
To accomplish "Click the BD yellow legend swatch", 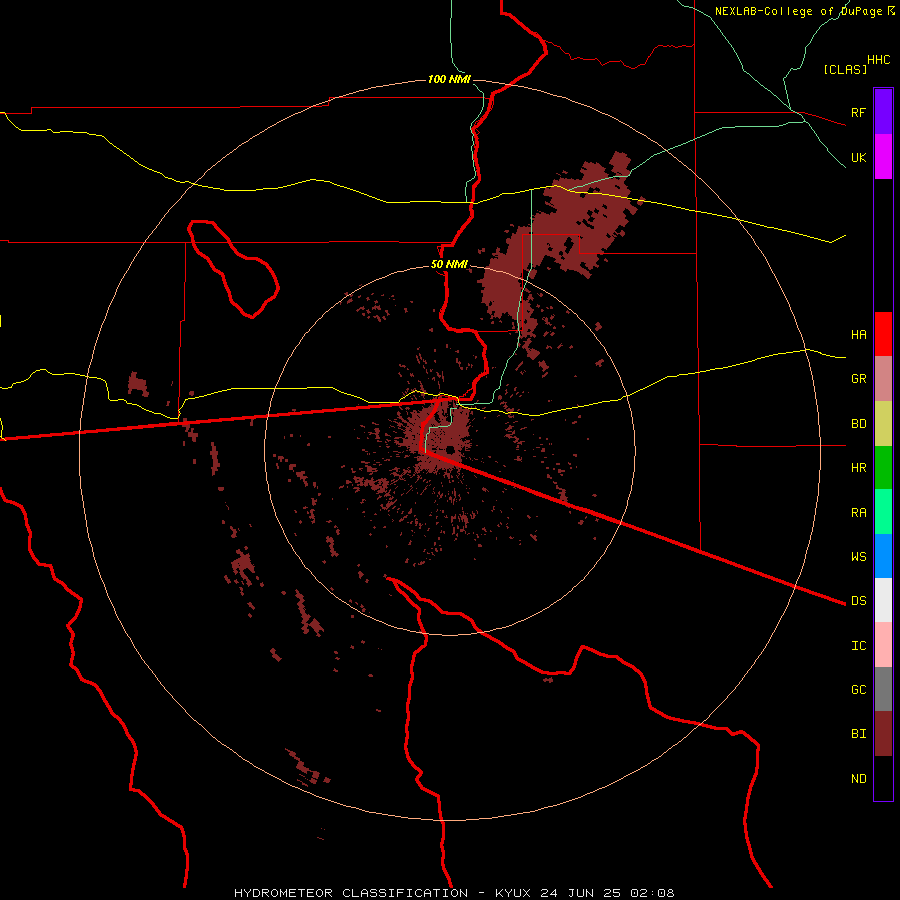I will pyautogui.click(x=883, y=423).
